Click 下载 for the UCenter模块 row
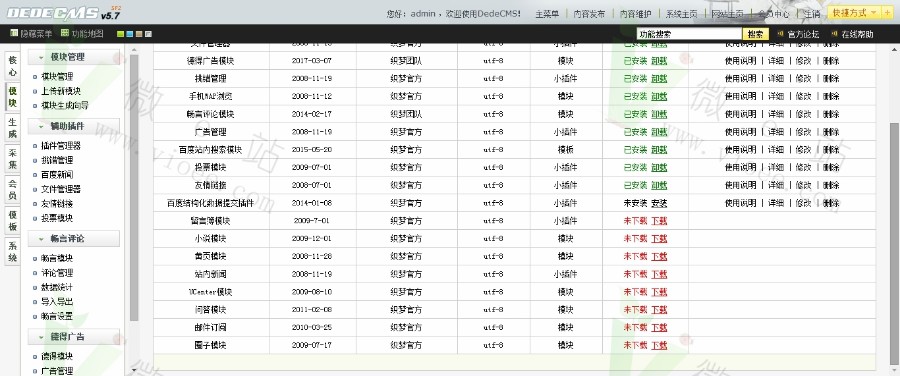This screenshot has height=376, width=900. pos(659,292)
